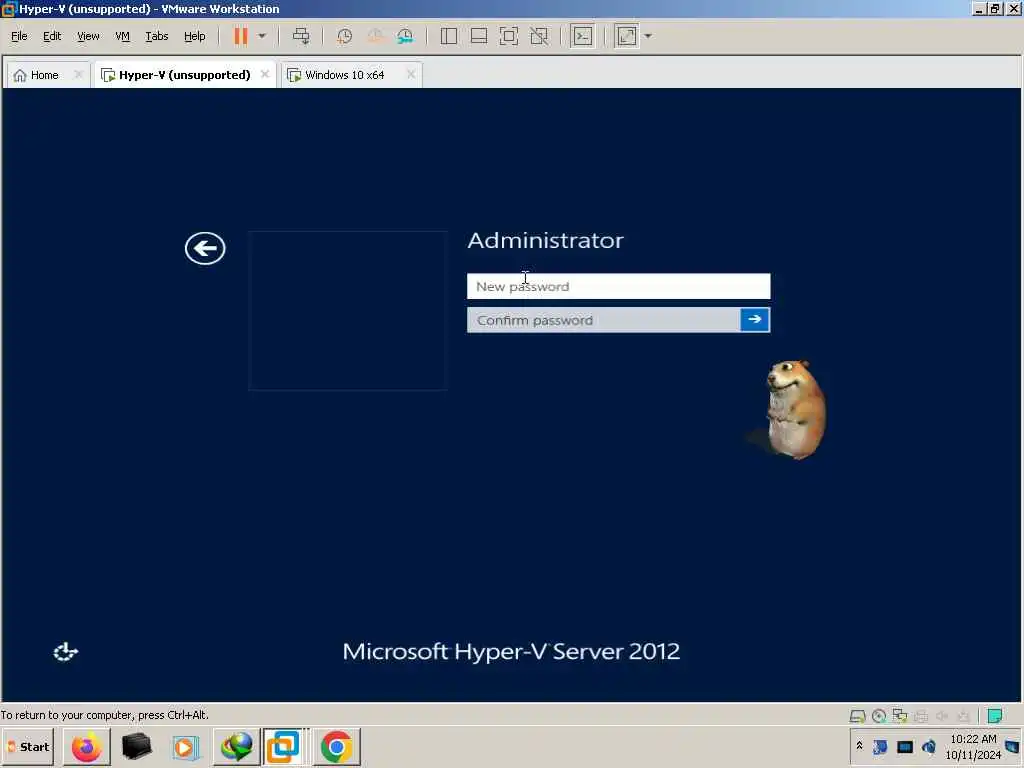The image size is (1024, 768).
Task: Close the Hyper-V (unsupported) tab
Action: coord(264,74)
